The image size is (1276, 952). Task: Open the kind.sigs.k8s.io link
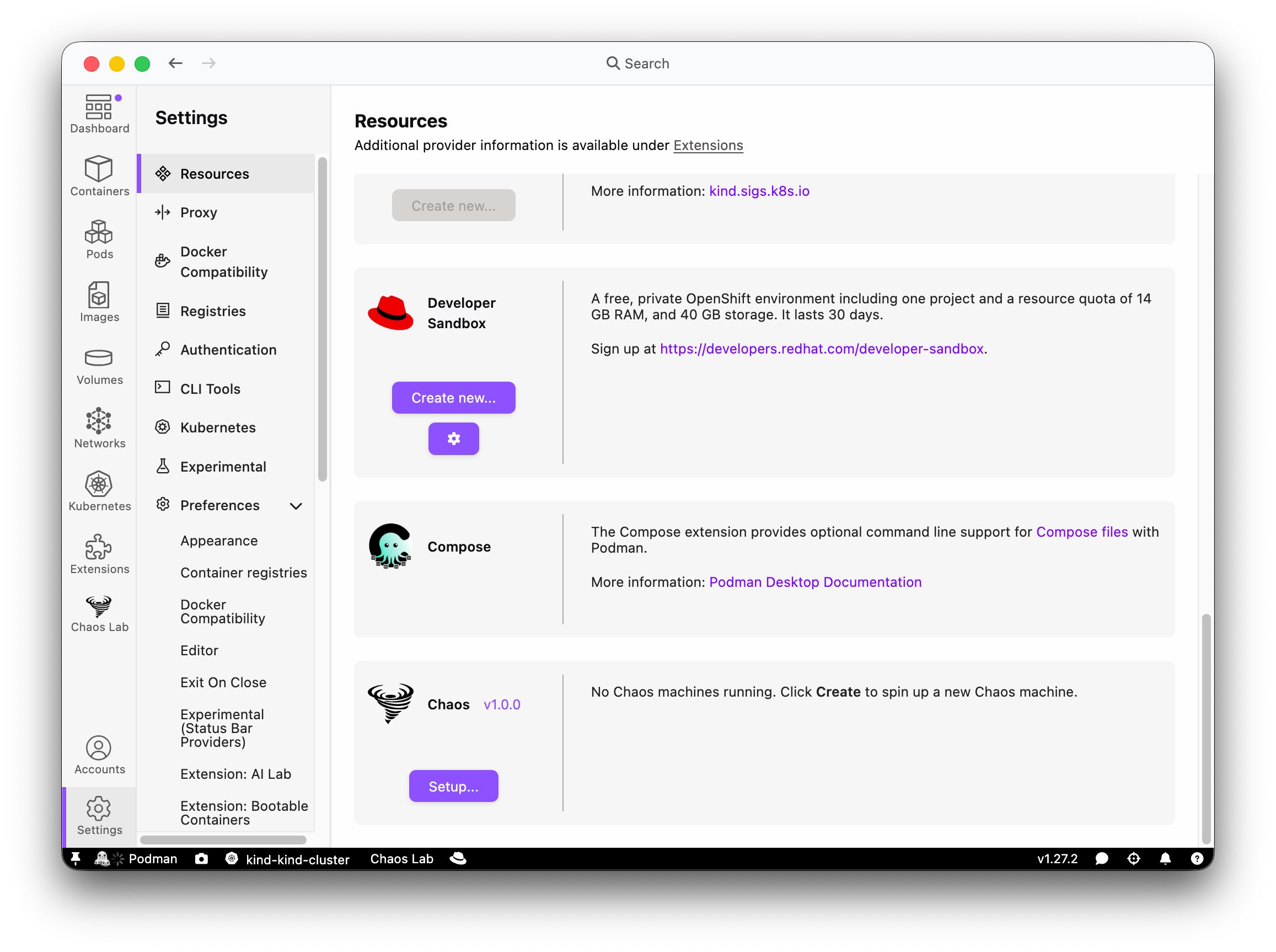(x=759, y=191)
